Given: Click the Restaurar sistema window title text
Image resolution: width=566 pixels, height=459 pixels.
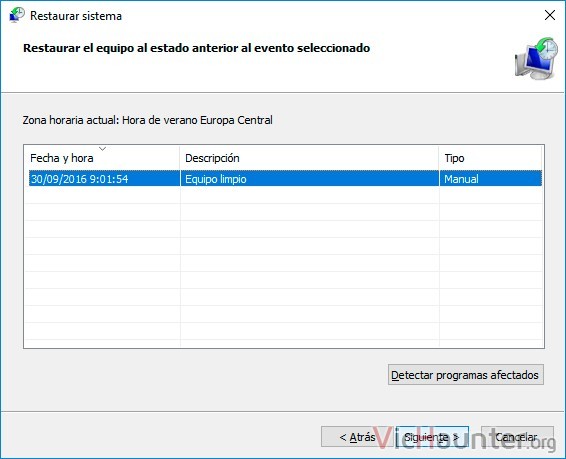Looking at the screenshot, I should 76,16.
